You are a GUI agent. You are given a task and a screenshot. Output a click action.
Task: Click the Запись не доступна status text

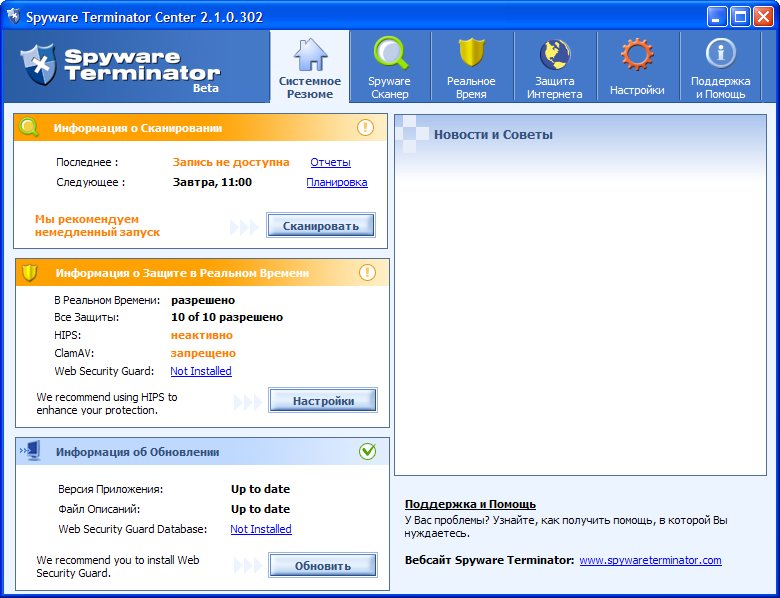tap(231, 162)
